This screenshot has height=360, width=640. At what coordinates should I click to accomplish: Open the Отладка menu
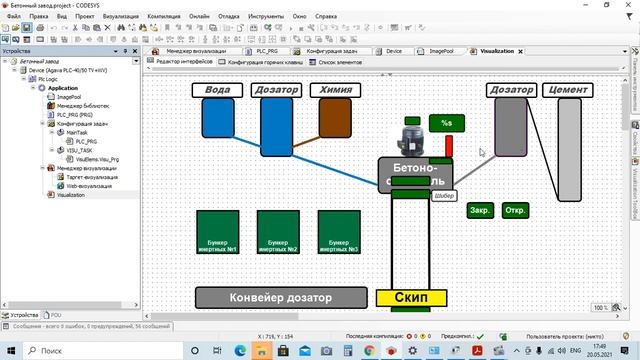coord(229,16)
